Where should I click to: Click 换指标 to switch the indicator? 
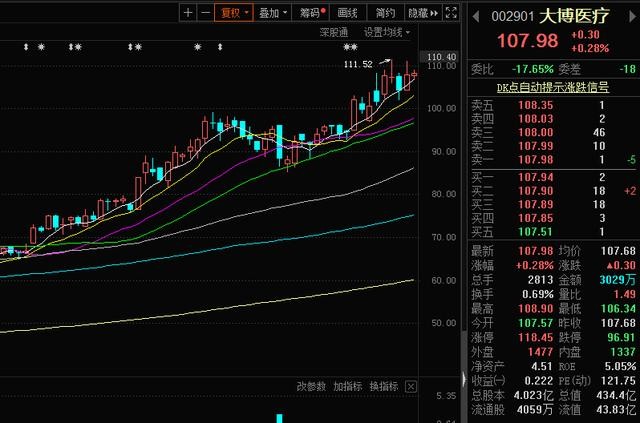click(x=383, y=386)
